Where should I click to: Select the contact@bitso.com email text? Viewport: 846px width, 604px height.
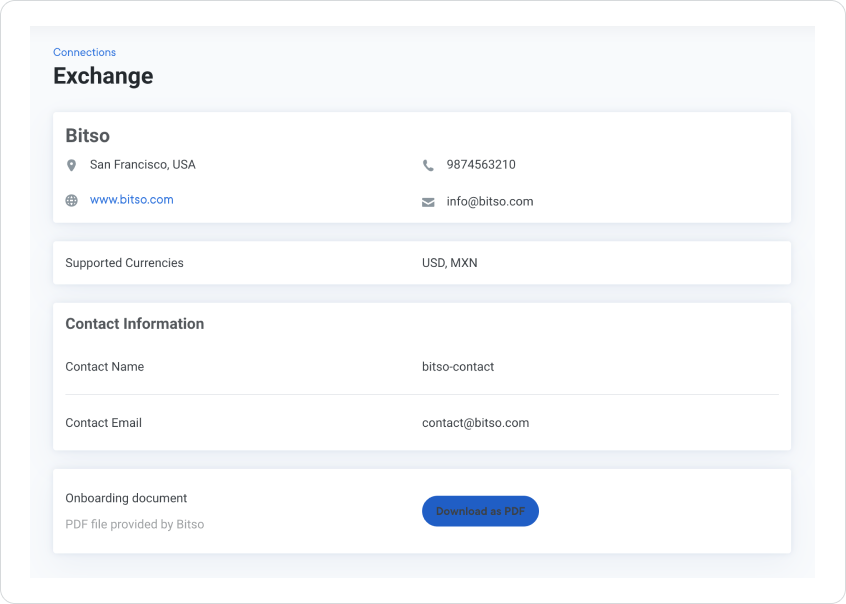click(x=475, y=422)
